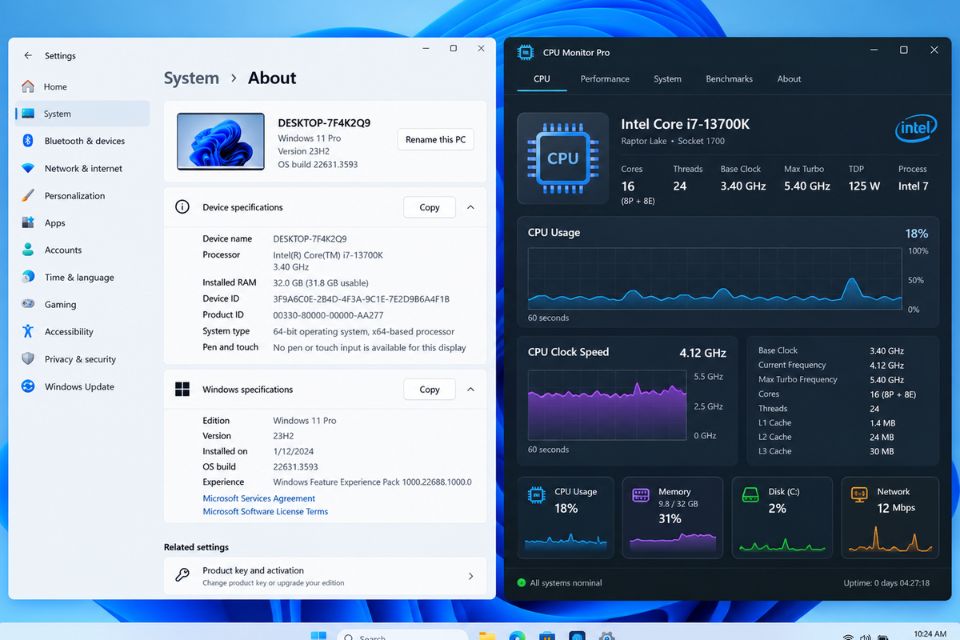This screenshot has width=960, height=640.
Task: Click the green All systems nominal indicator
Action: point(521,583)
